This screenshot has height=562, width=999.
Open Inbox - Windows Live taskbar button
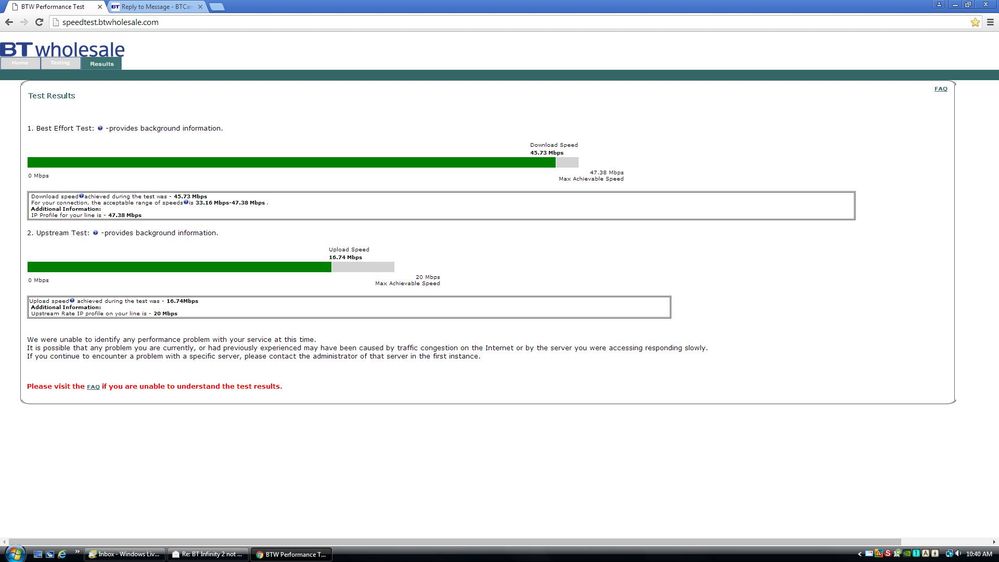(x=126, y=554)
